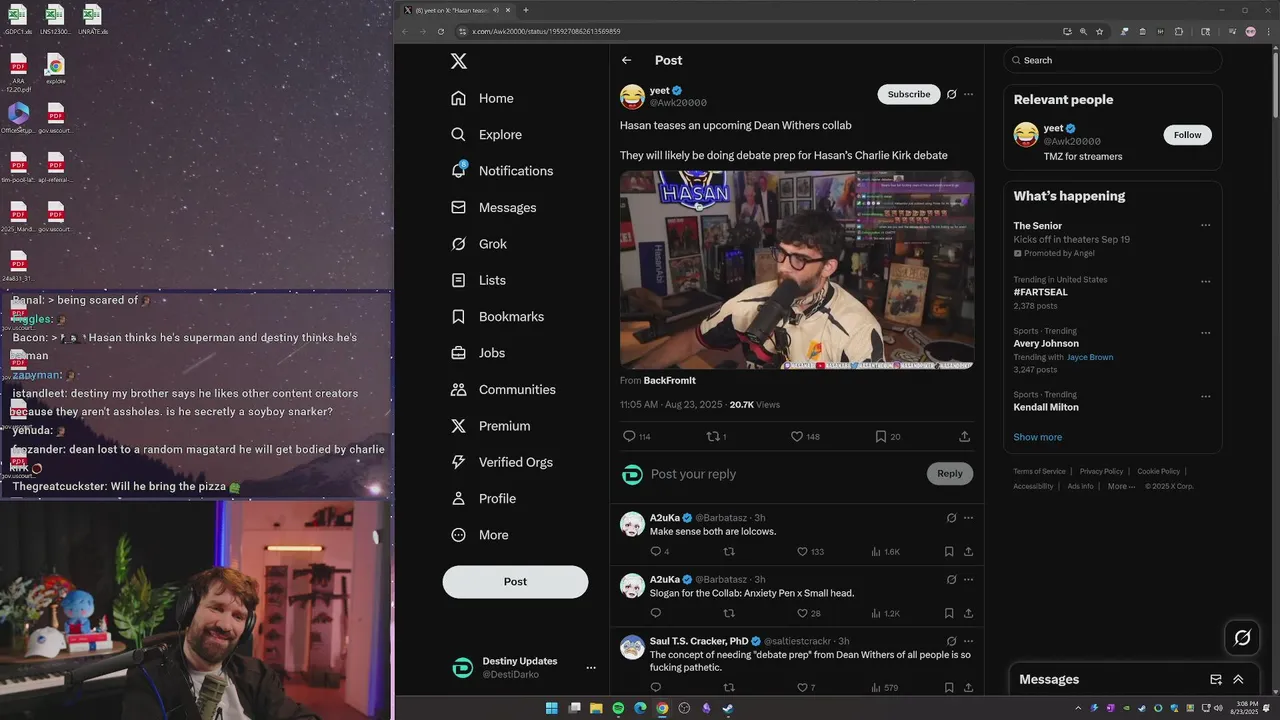Bookmark the 'Slogan for the Collab' reply

948,613
